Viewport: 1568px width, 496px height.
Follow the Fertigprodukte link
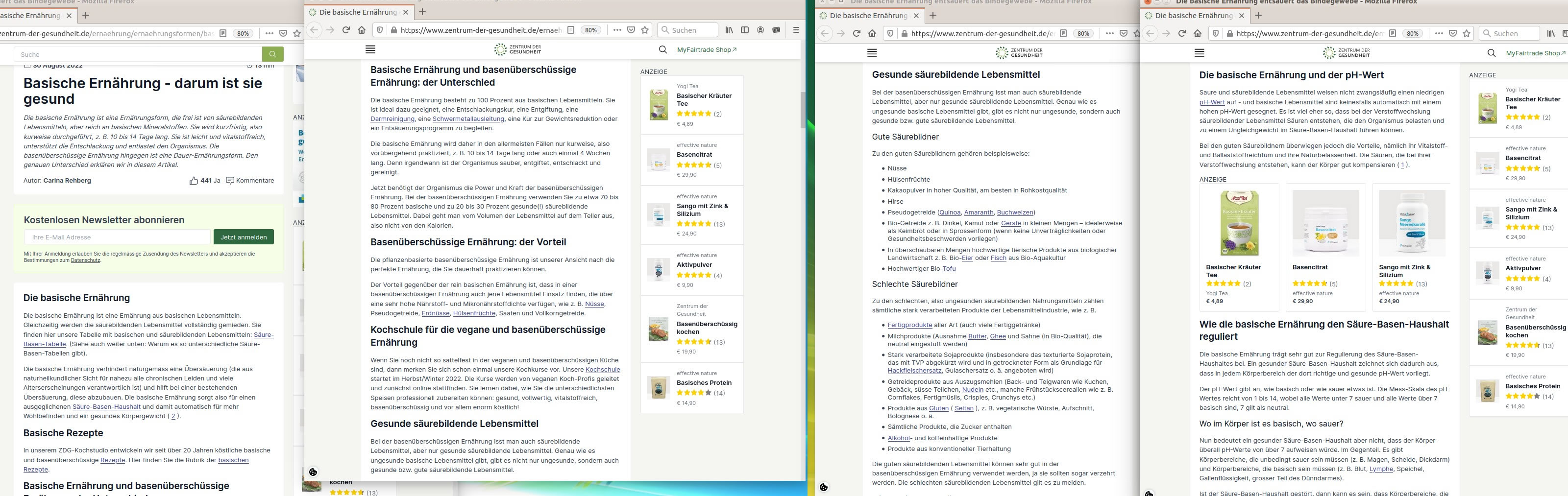(909, 325)
